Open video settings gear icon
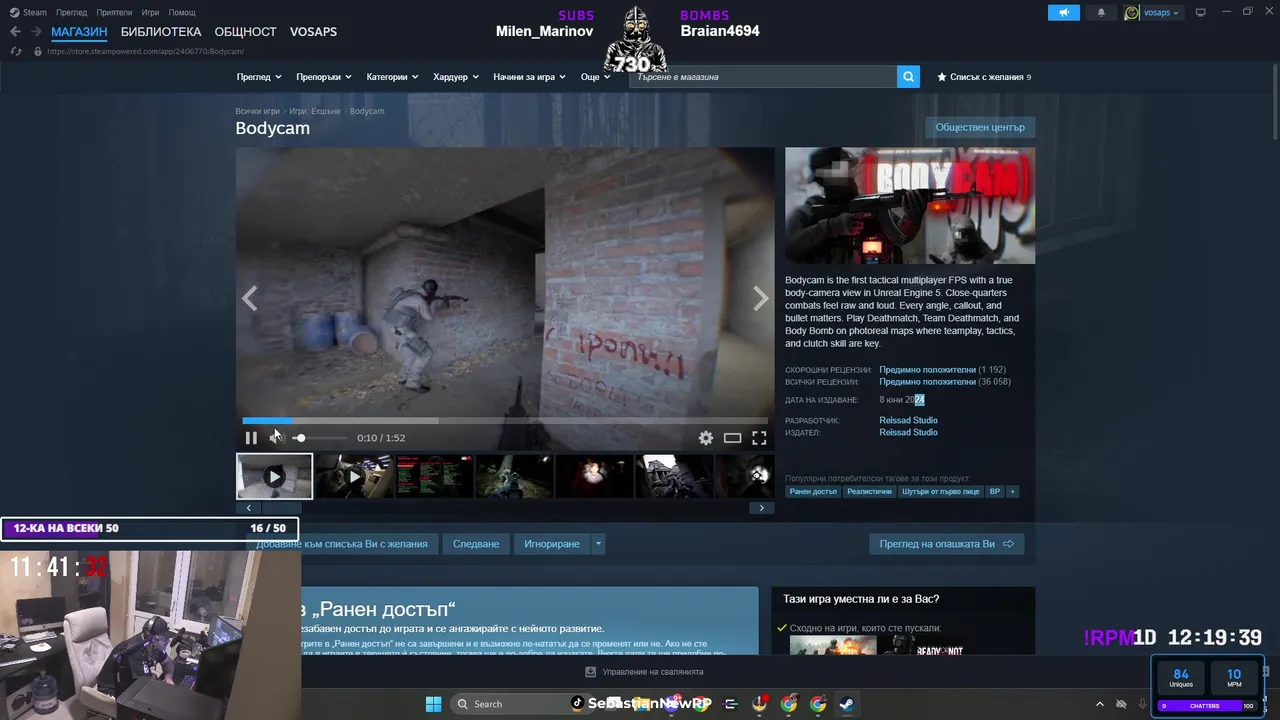The image size is (1280, 720). point(706,438)
